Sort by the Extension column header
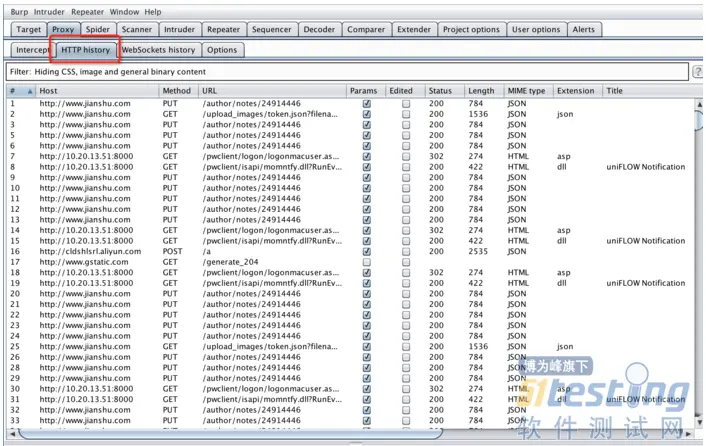The image size is (706, 446). [x=577, y=91]
